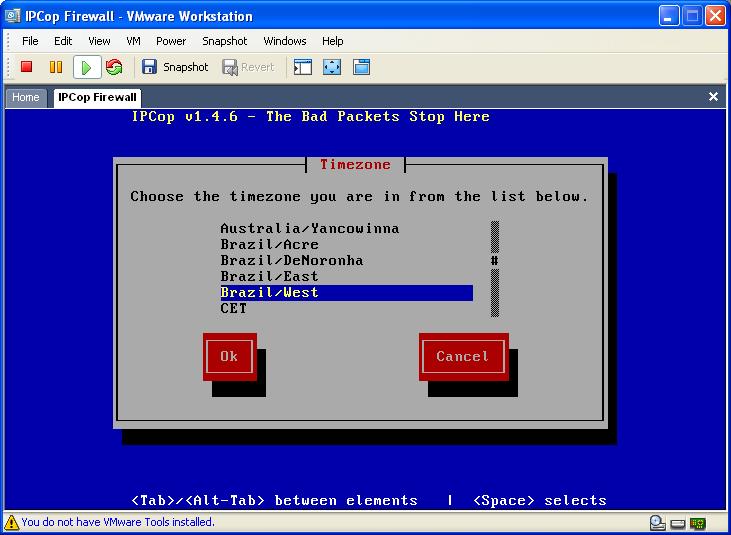Close the current tab with X

click(713, 96)
